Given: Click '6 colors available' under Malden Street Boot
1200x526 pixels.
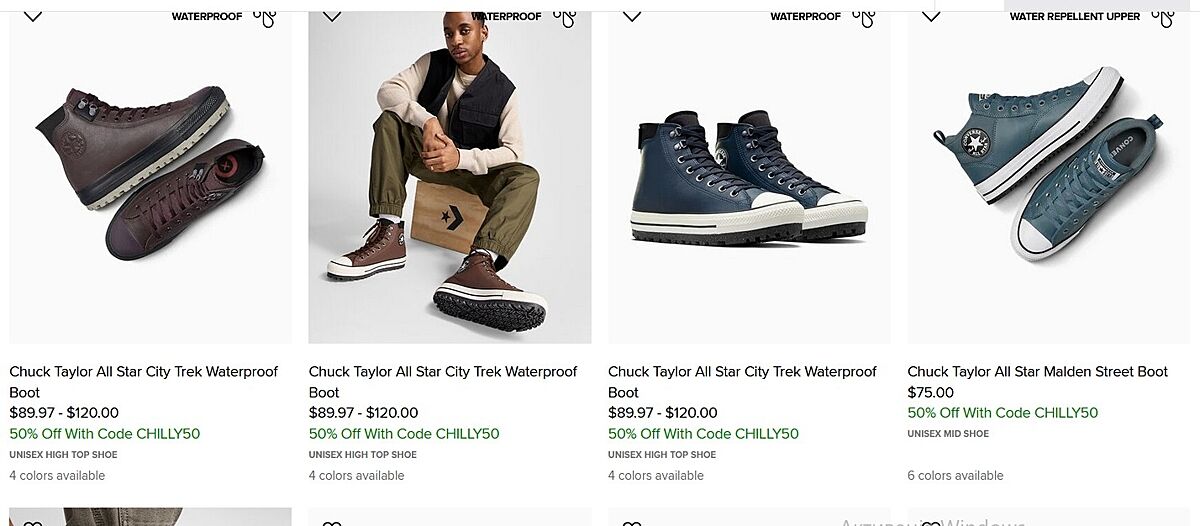Looking at the screenshot, I should click(x=955, y=476).
